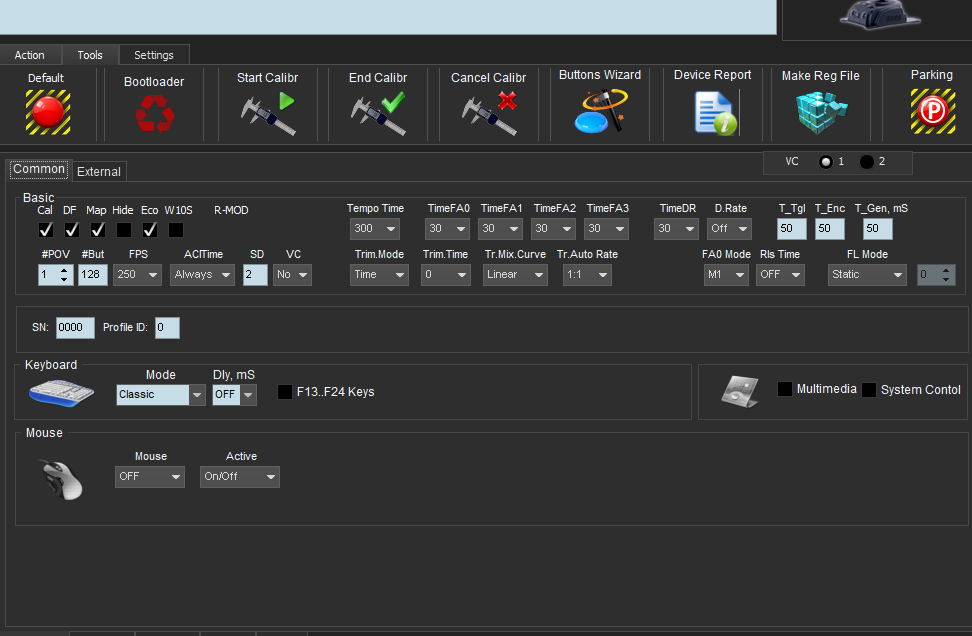Screen dimensions: 972x636
Task: Enable the Multimedia checkbox
Action: [x=785, y=389]
